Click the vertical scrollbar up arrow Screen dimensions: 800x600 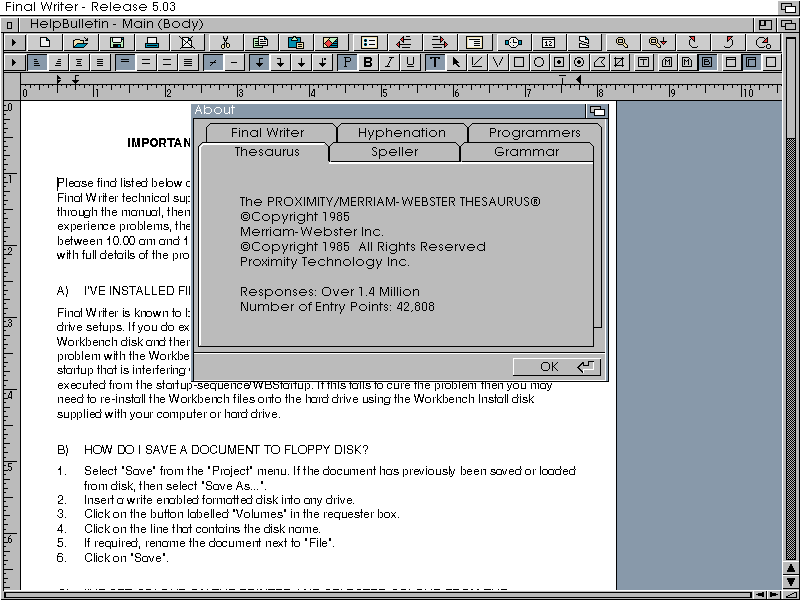click(791, 567)
